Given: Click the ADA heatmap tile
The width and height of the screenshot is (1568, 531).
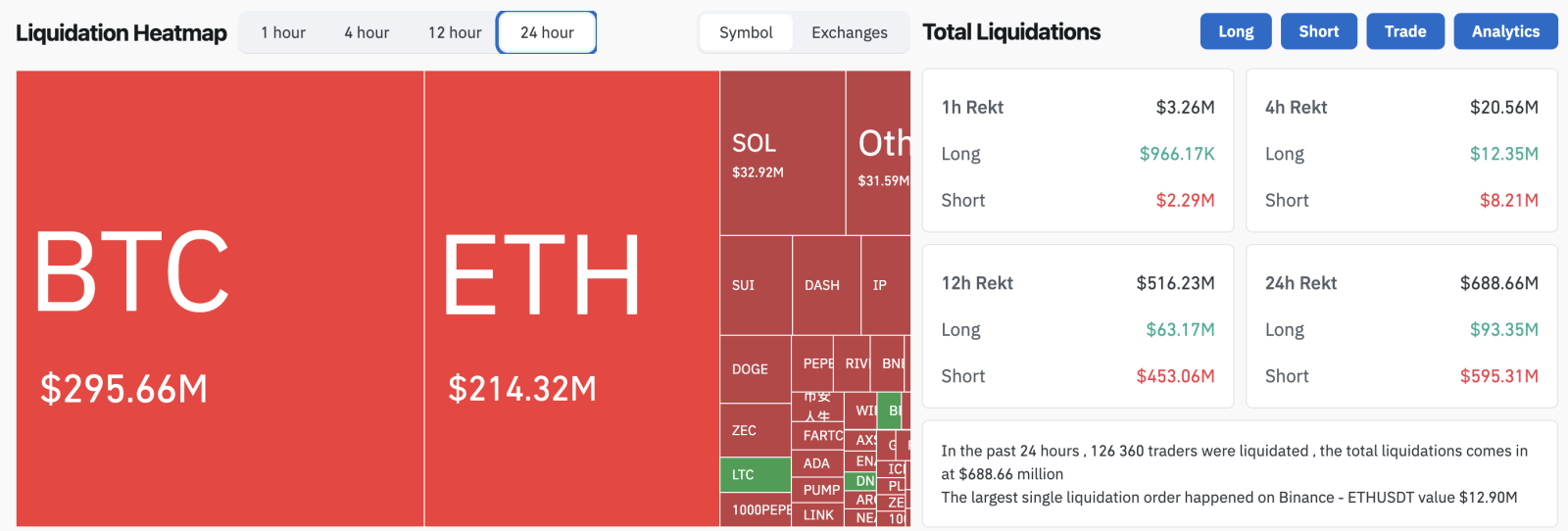Looking at the screenshot, I should (816, 463).
